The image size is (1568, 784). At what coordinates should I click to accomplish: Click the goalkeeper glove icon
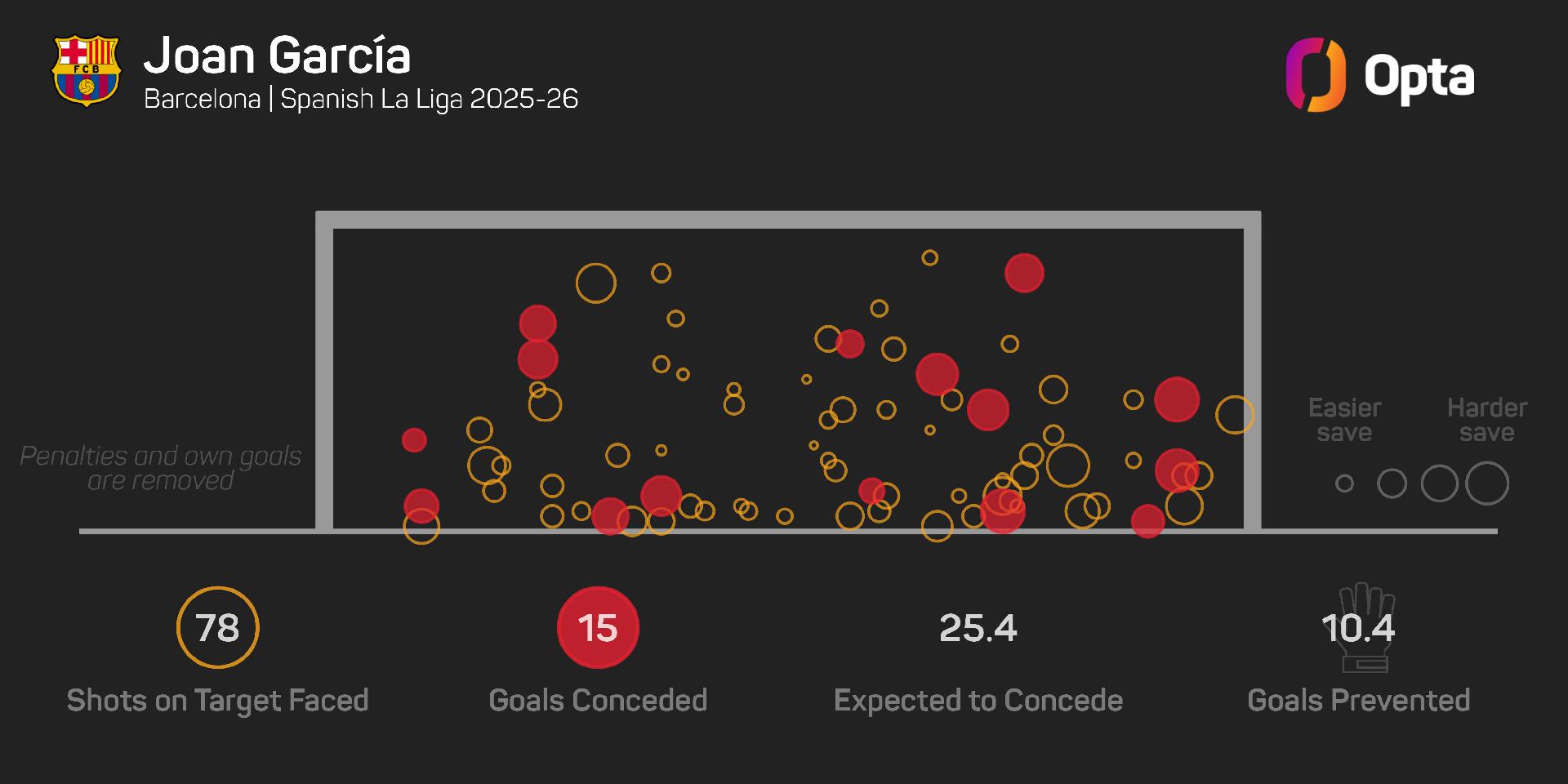point(1364,628)
